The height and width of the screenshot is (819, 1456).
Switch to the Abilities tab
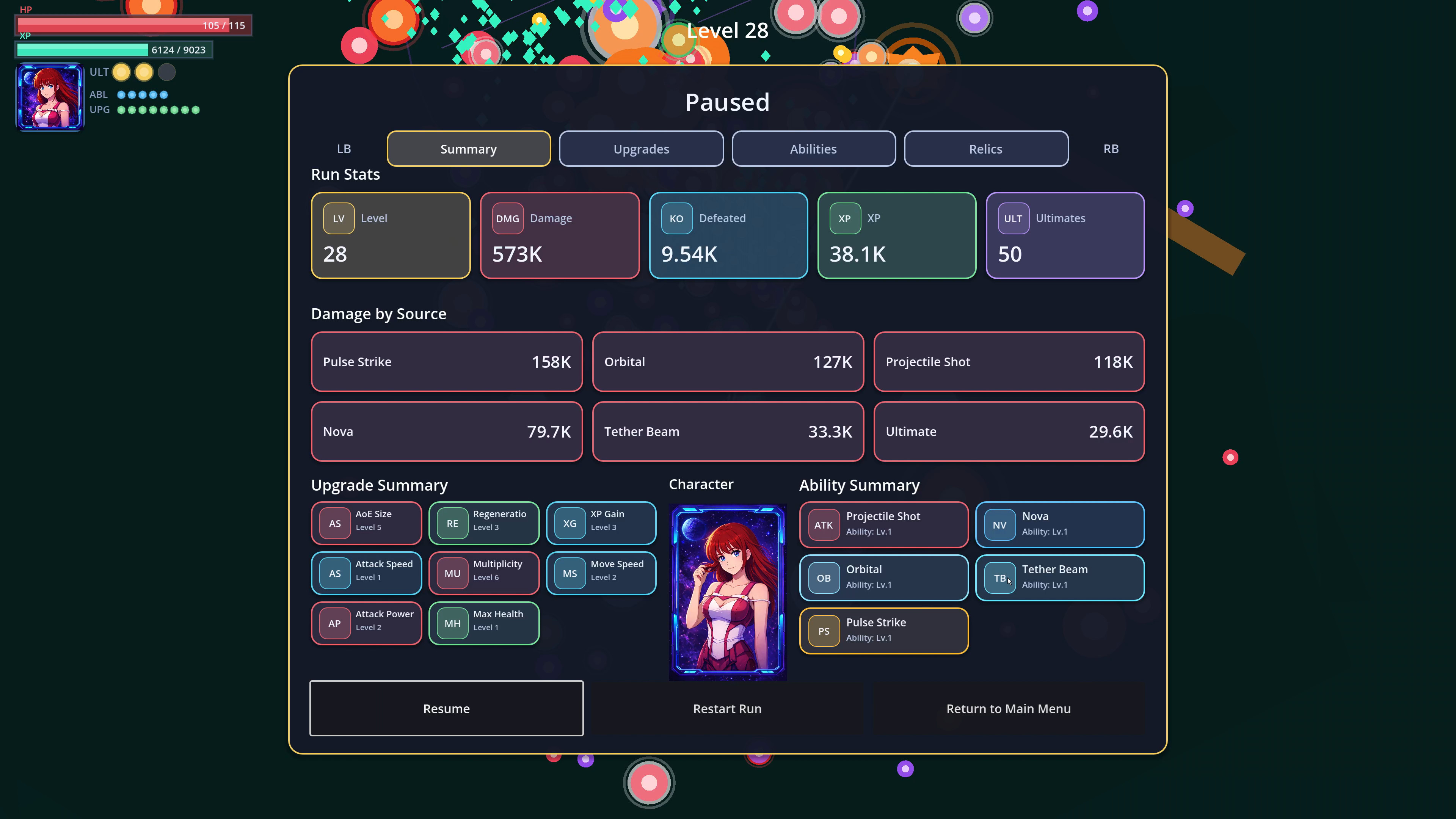[x=813, y=149]
